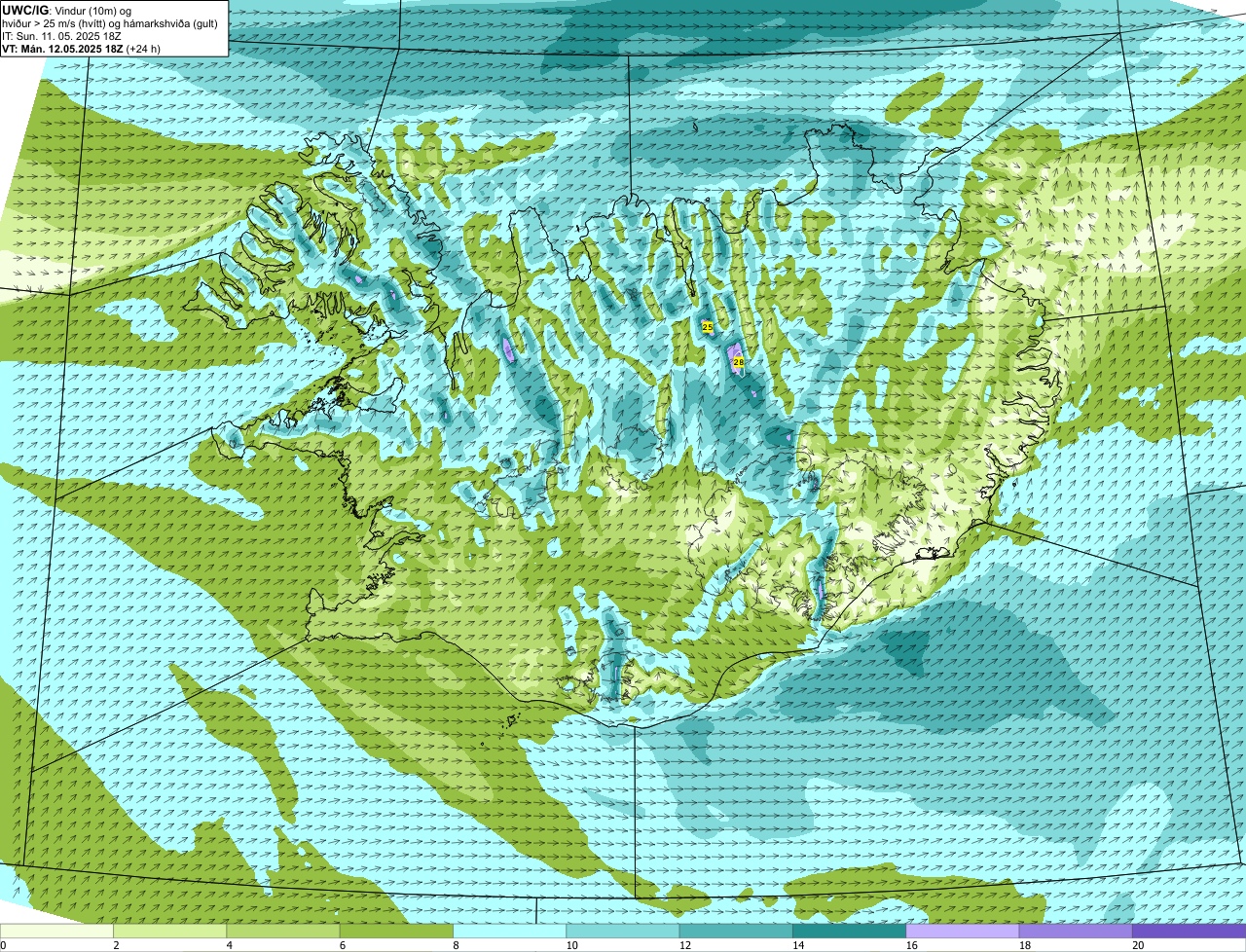This screenshot has width=1246, height=952.
Task: Pick the turquoise 10–12 m/s swatch
Action: 623,931
